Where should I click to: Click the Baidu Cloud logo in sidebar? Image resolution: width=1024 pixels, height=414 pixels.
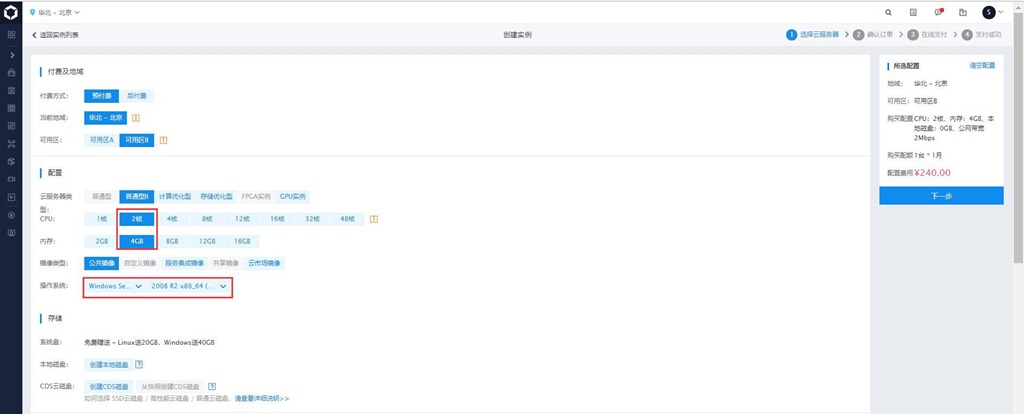(x=11, y=12)
